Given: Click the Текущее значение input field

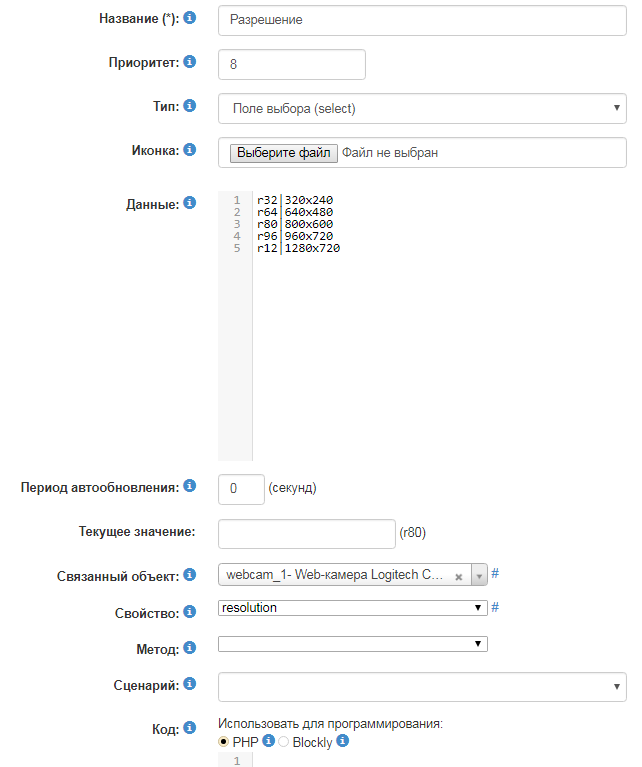Looking at the screenshot, I should [307, 534].
